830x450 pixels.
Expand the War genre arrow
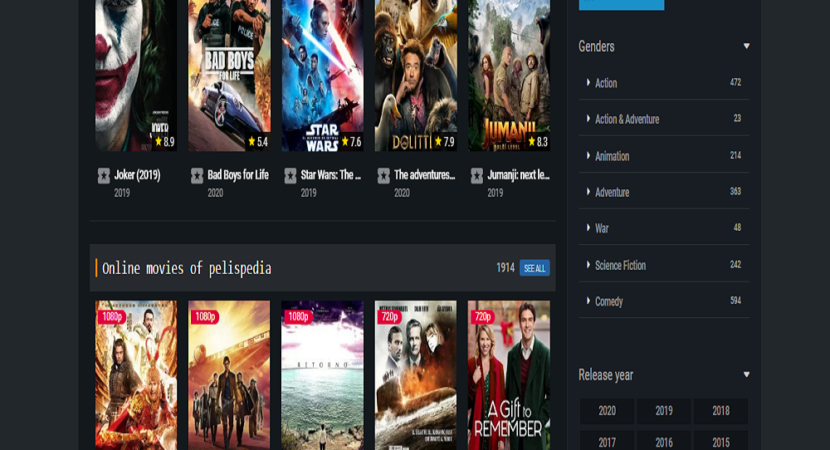588,227
